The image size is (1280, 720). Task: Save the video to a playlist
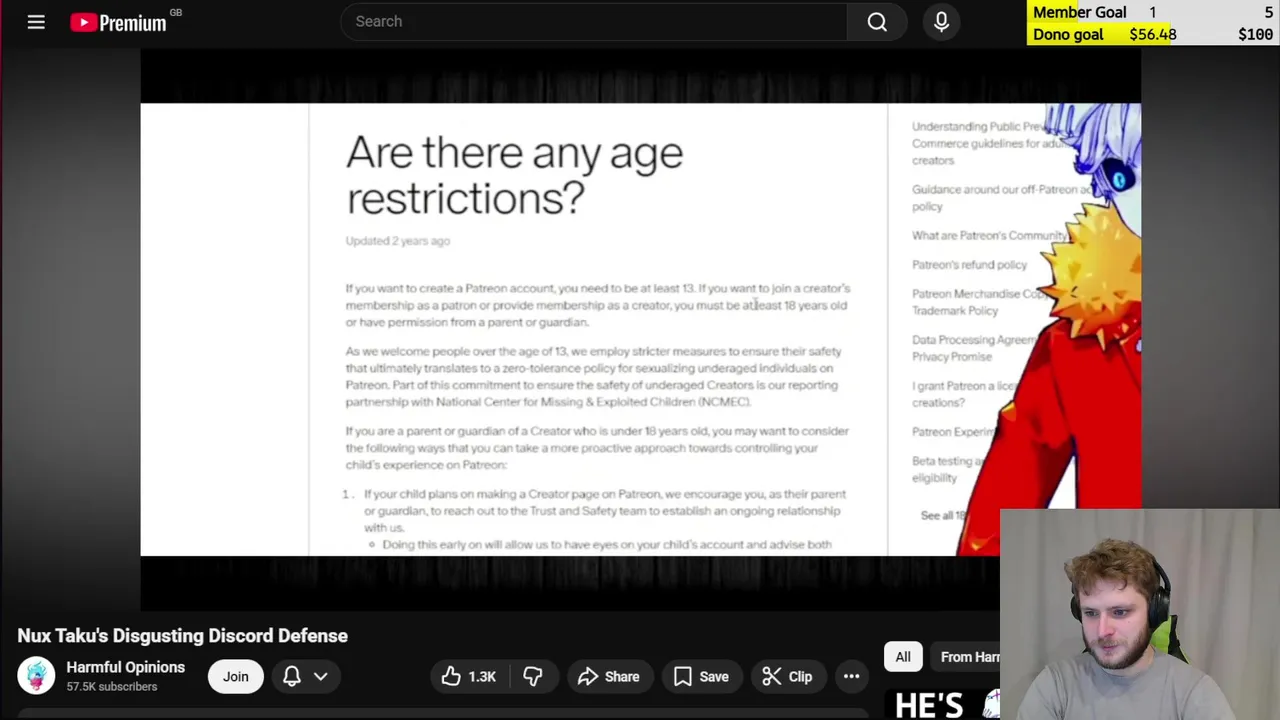pyautogui.click(x=701, y=677)
